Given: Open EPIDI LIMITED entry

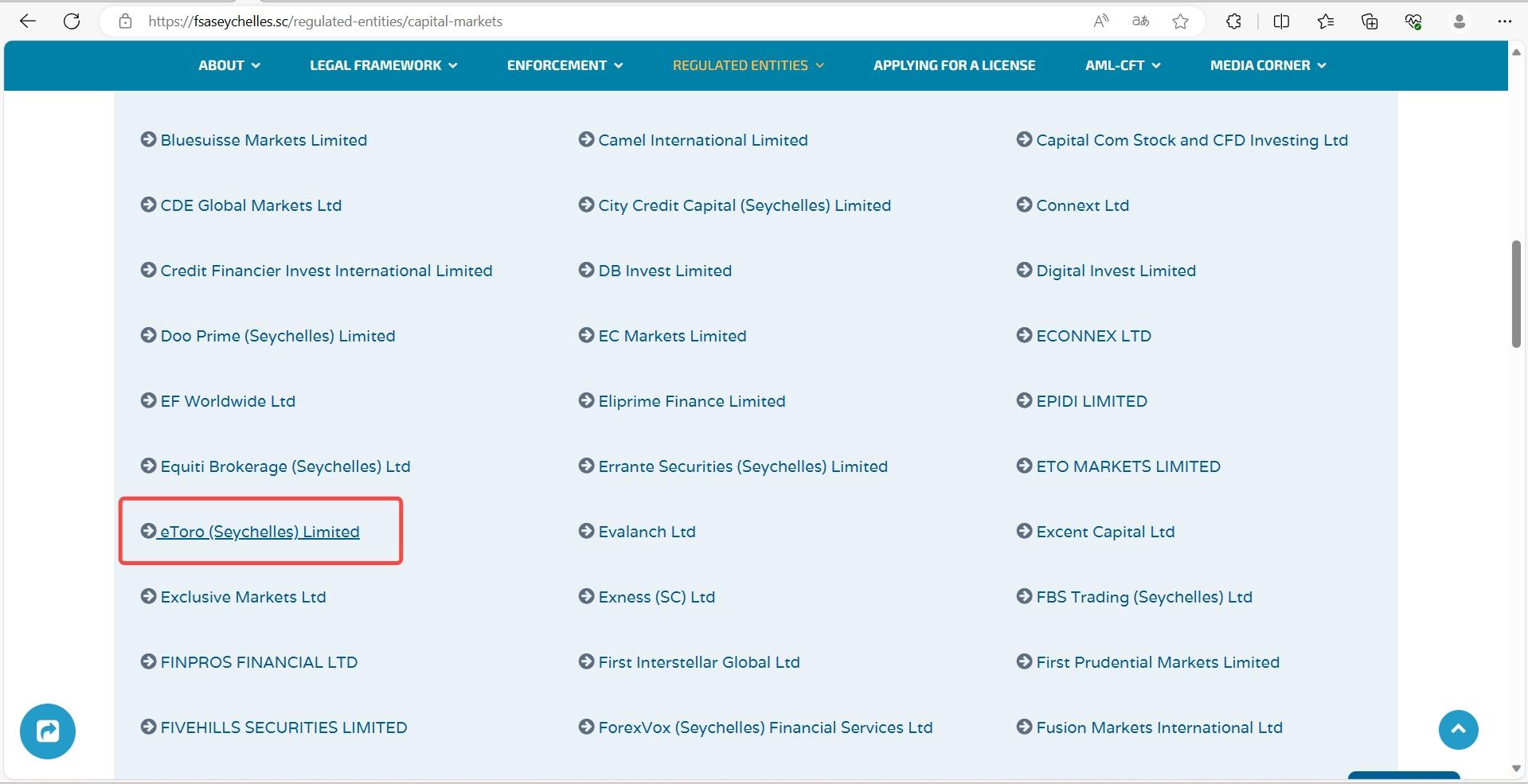Looking at the screenshot, I should 1092,401.
